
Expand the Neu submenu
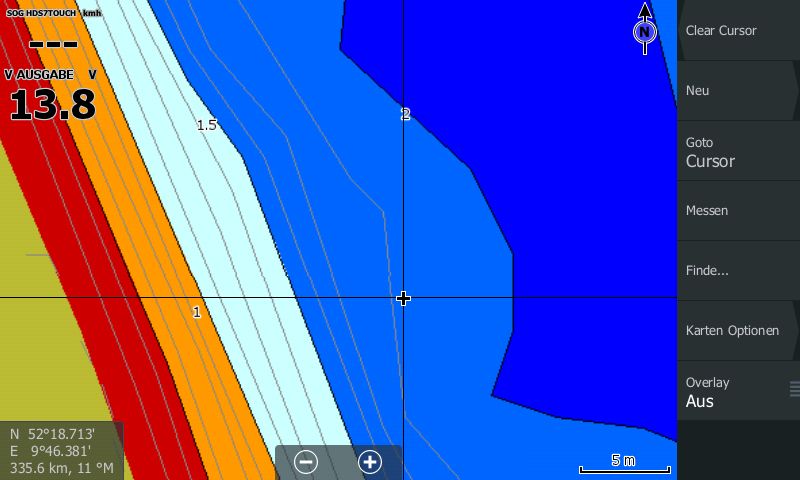[x=738, y=90]
